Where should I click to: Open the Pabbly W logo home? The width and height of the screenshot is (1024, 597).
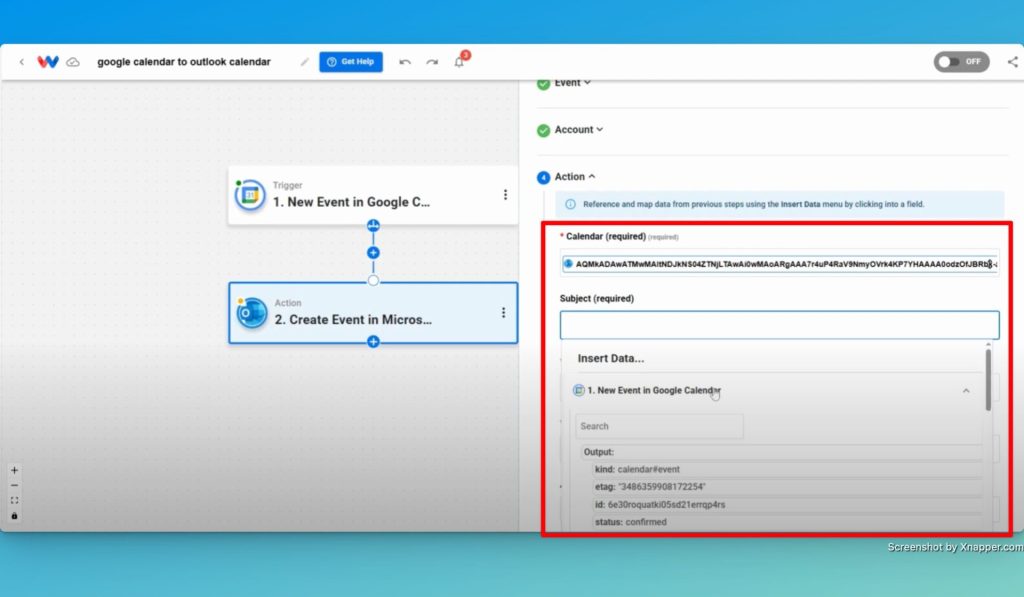click(x=48, y=62)
